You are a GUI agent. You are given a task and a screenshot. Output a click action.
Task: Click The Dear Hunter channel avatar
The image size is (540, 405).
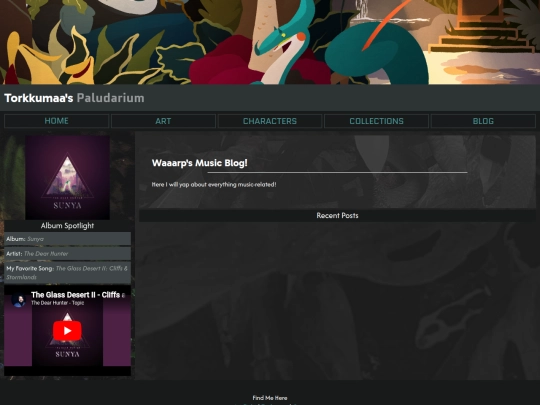click(x=18, y=299)
